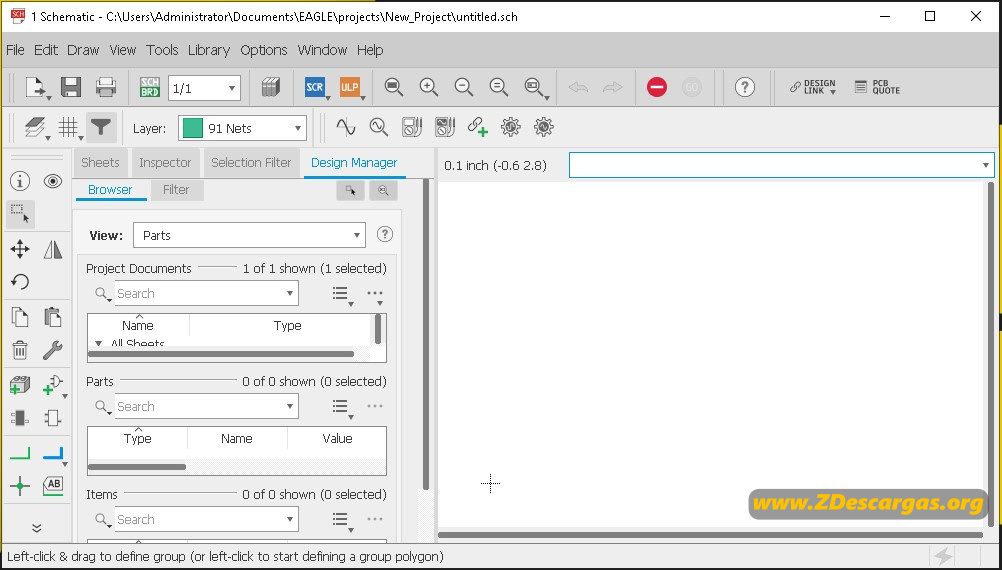Select the Copy tool
The width and height of the screenshot is (1002, 570).
(x=20, y=317)
